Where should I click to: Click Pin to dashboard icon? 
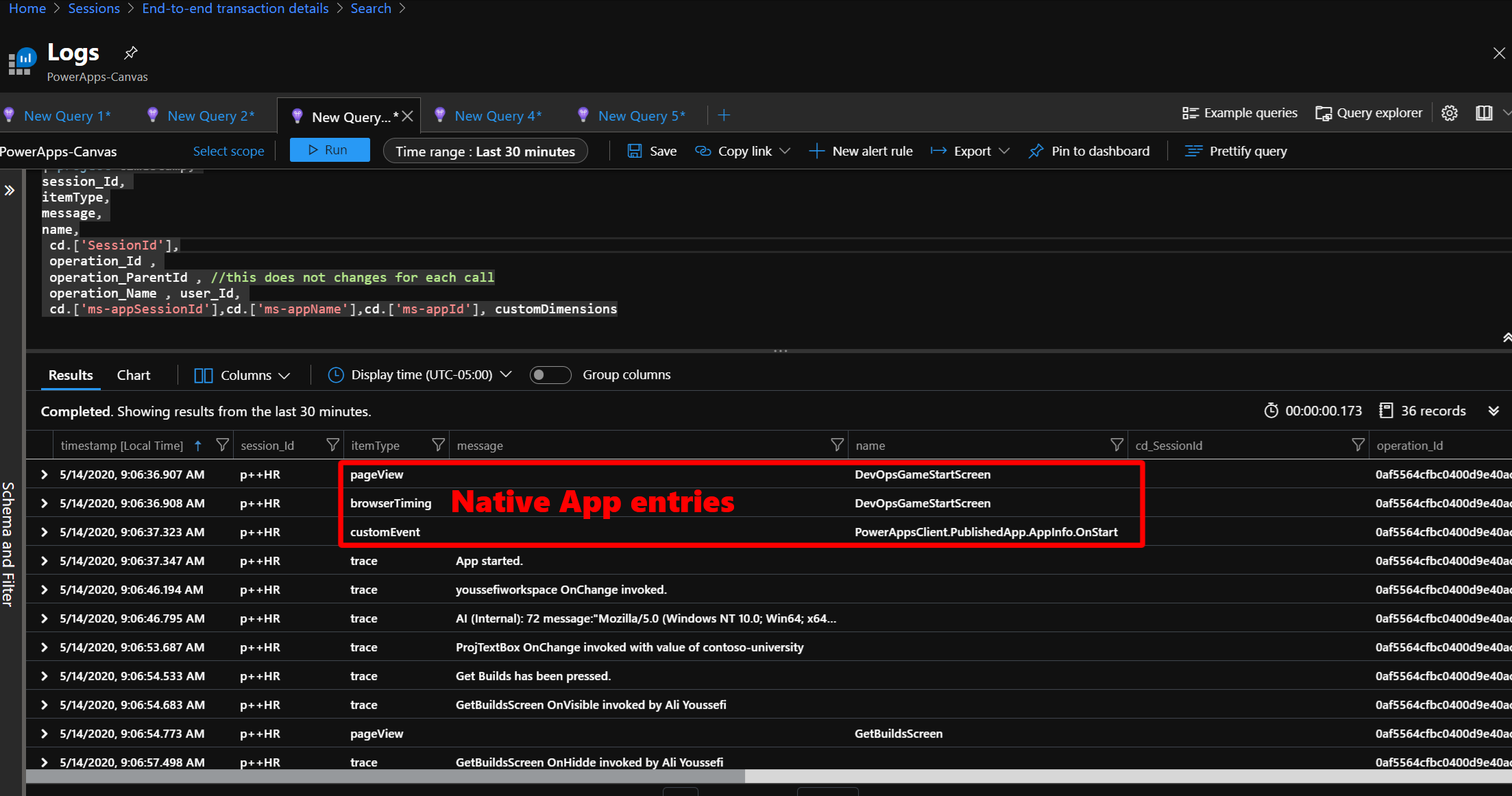click(1036, 151)
